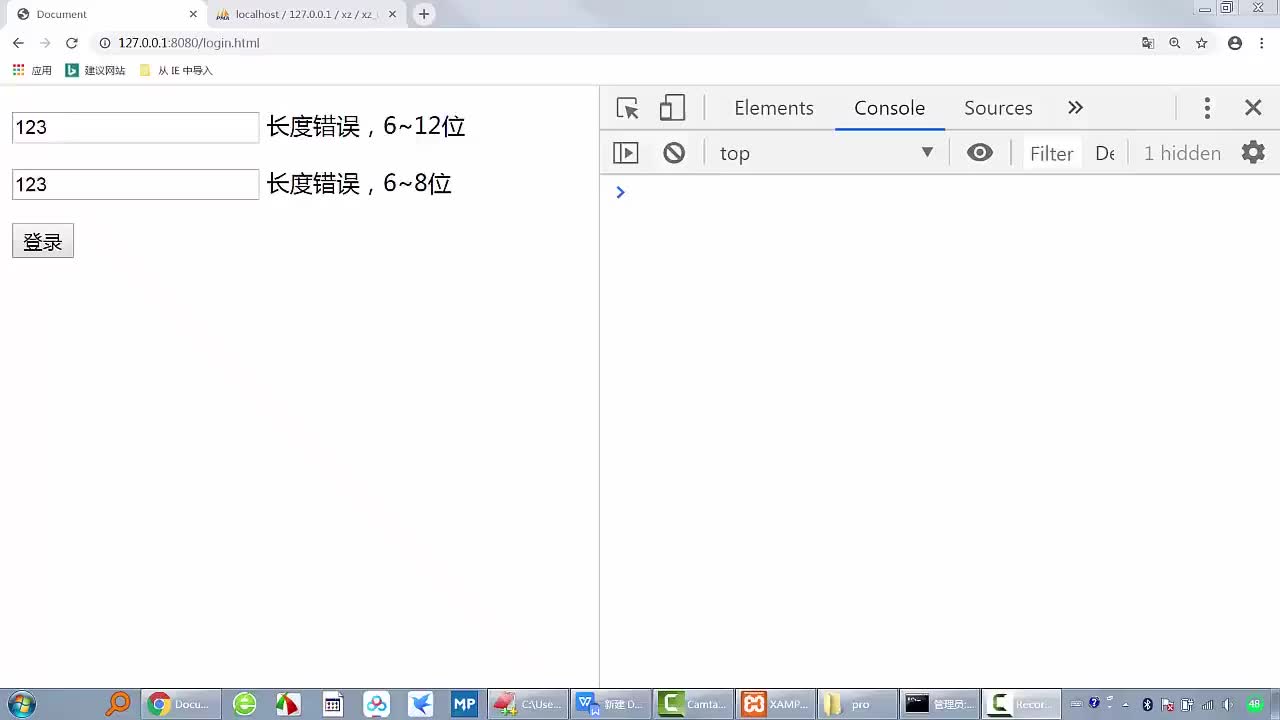The width and height of the screenshot is (1280, 720).
Task: Open the DevTools three-dot customize menu
Action: (1207, 108)
